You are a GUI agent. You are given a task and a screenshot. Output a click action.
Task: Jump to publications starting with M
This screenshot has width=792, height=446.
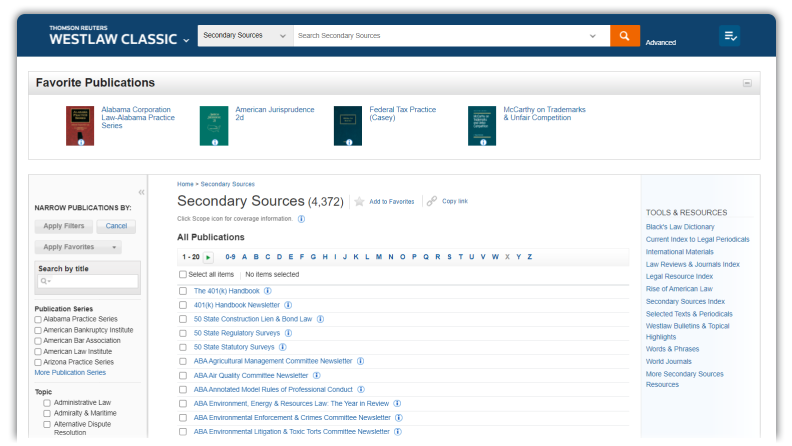coord(379,257)
